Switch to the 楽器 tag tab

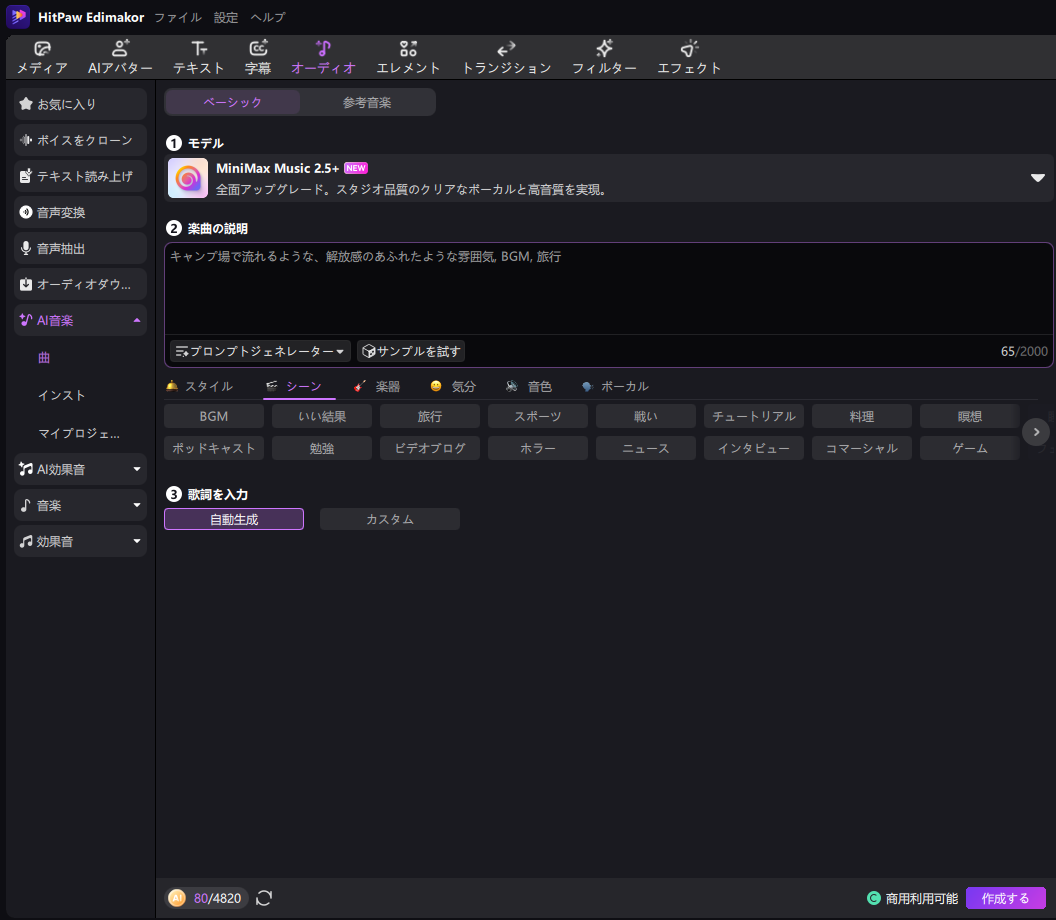(377, 386)
